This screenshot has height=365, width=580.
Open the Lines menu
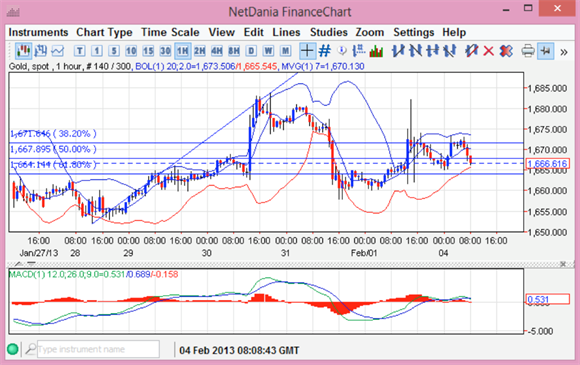(x=286, y=33)
